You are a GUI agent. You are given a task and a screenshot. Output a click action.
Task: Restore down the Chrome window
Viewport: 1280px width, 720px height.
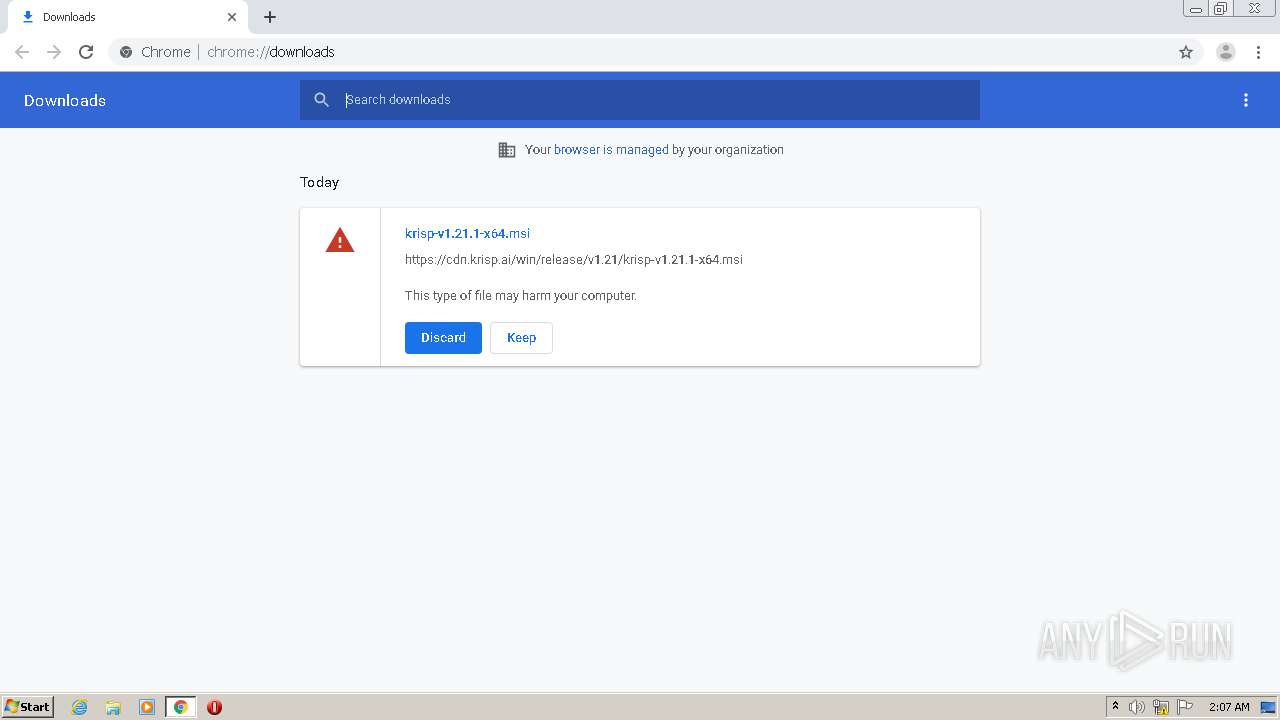tap(1221, 9)
